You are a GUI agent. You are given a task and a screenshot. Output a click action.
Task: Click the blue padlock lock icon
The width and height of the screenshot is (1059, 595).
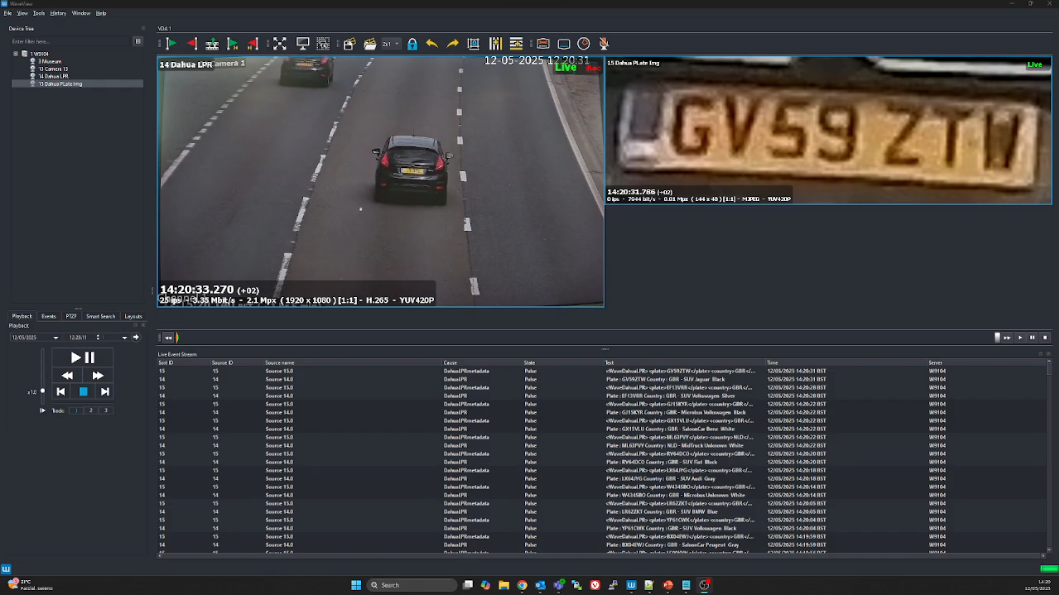point(412,44)
